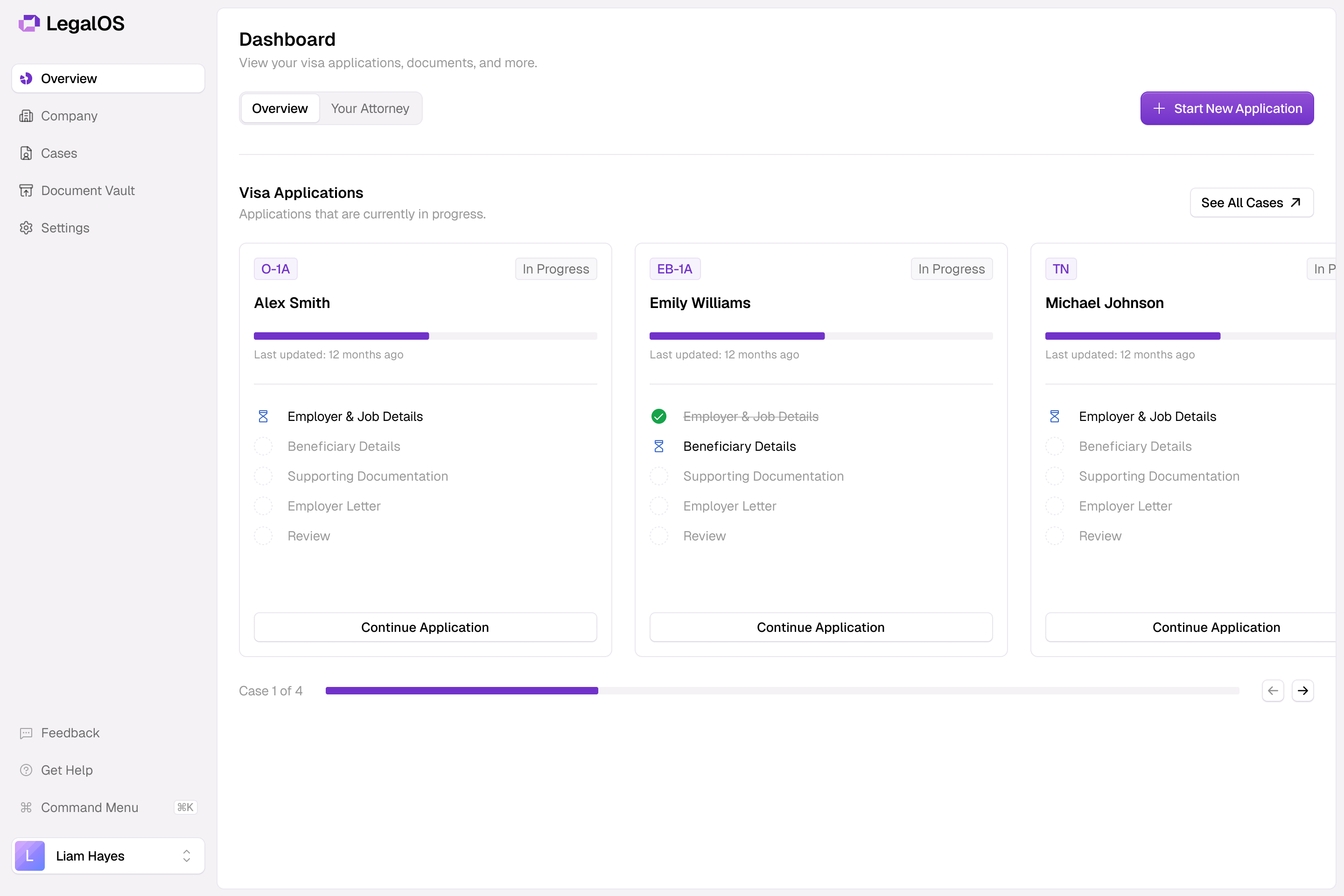
Task: Open Cases via sidebar file icon
Action: tap(26, 153)
